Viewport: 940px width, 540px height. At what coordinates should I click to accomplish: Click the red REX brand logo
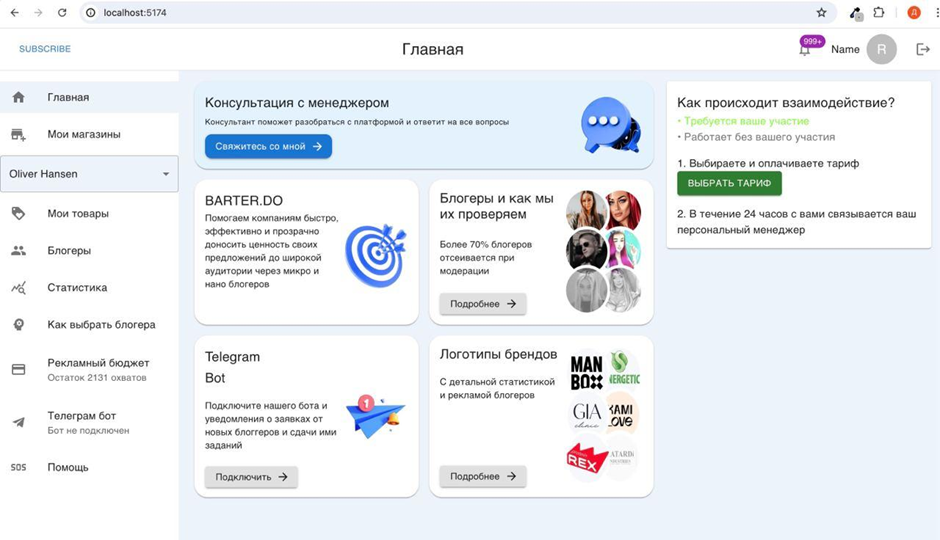(586, 460)
